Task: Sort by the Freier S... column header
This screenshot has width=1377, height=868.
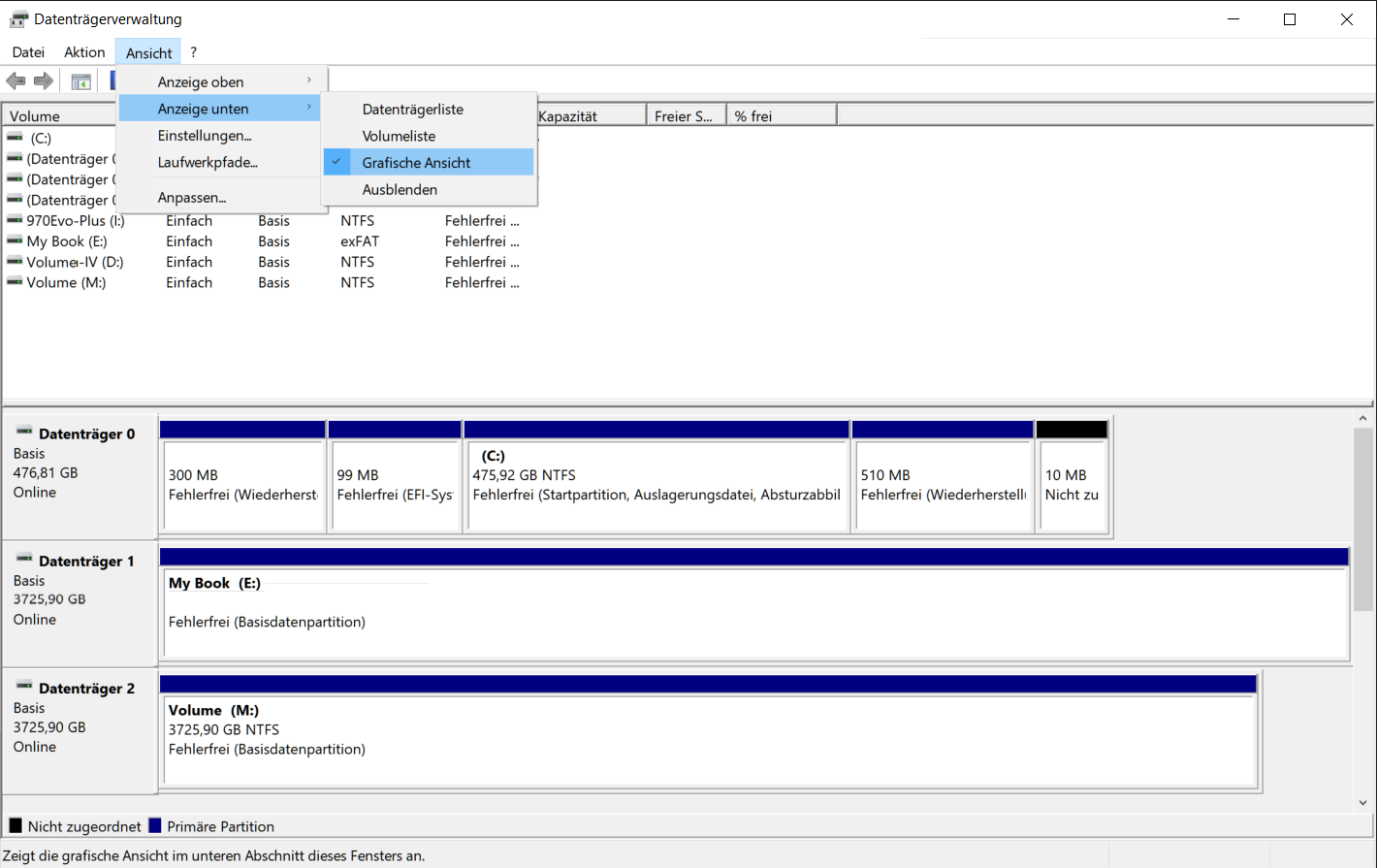Action: (687, 115)
